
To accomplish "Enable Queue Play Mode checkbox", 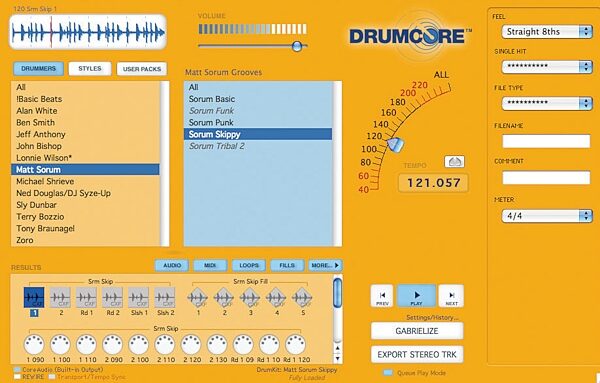I will point(388,373).
